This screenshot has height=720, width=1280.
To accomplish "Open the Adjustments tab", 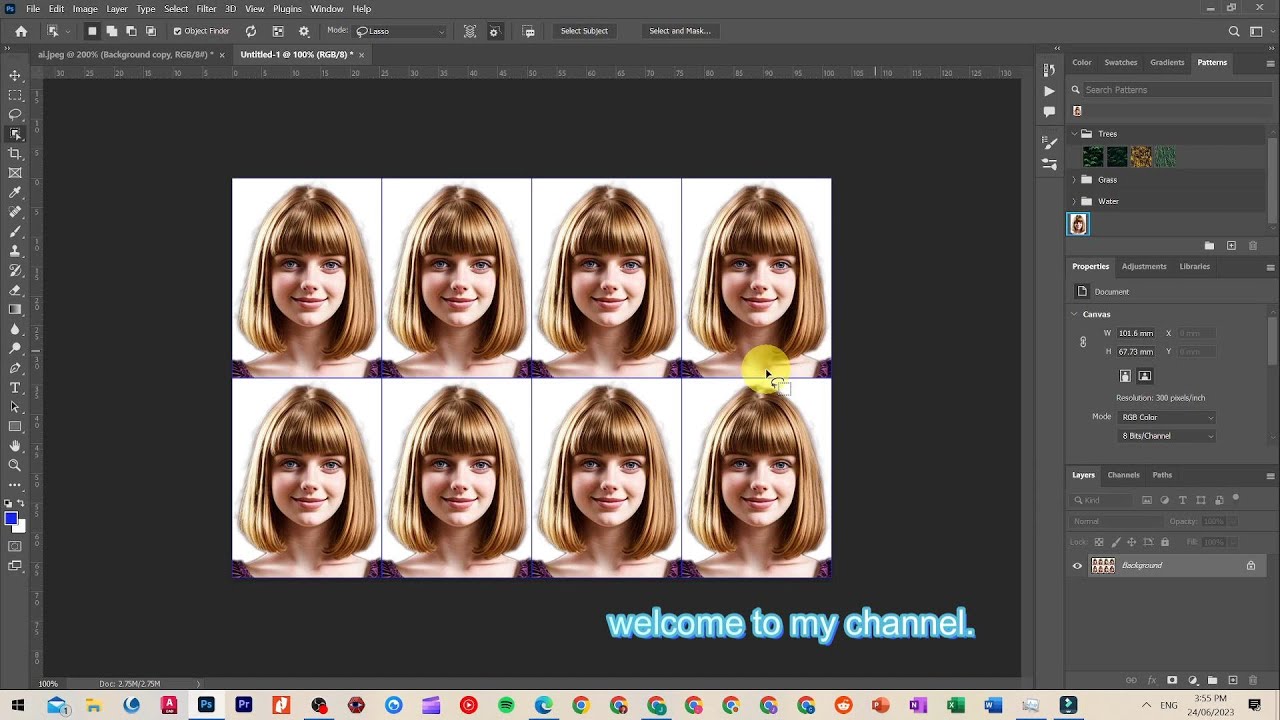I will click(x=1144, y=266).
